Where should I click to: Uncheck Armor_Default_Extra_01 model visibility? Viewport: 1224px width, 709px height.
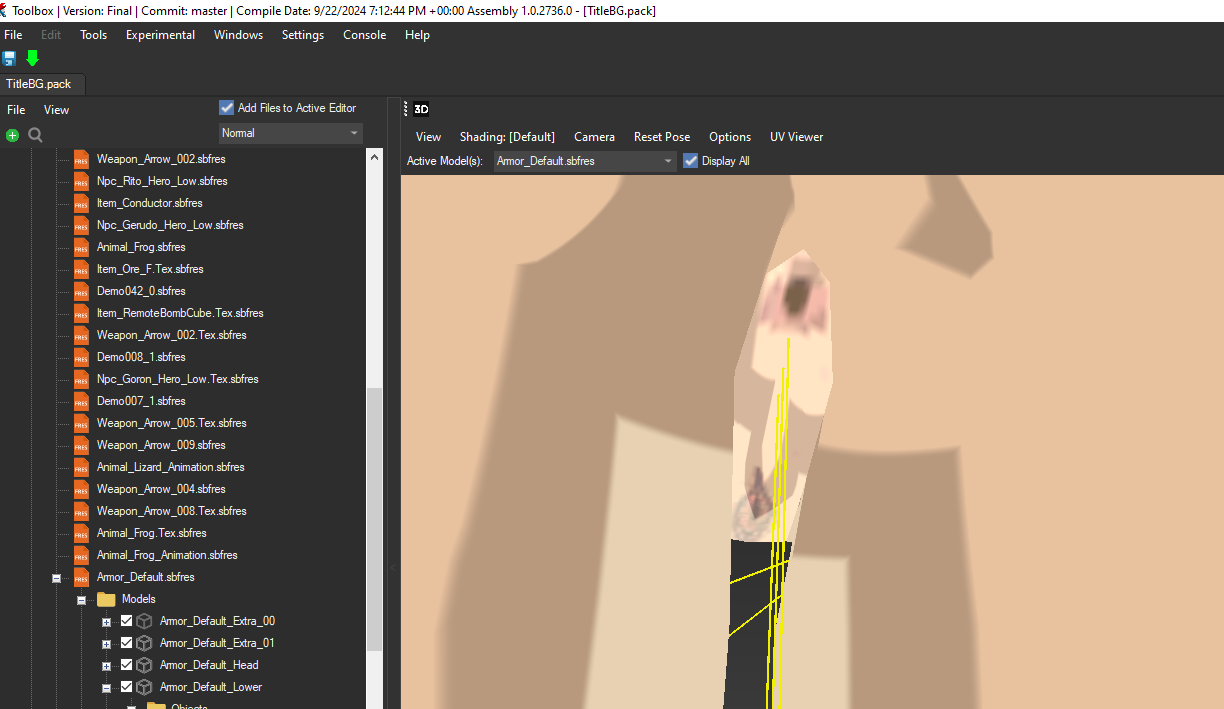126,643
